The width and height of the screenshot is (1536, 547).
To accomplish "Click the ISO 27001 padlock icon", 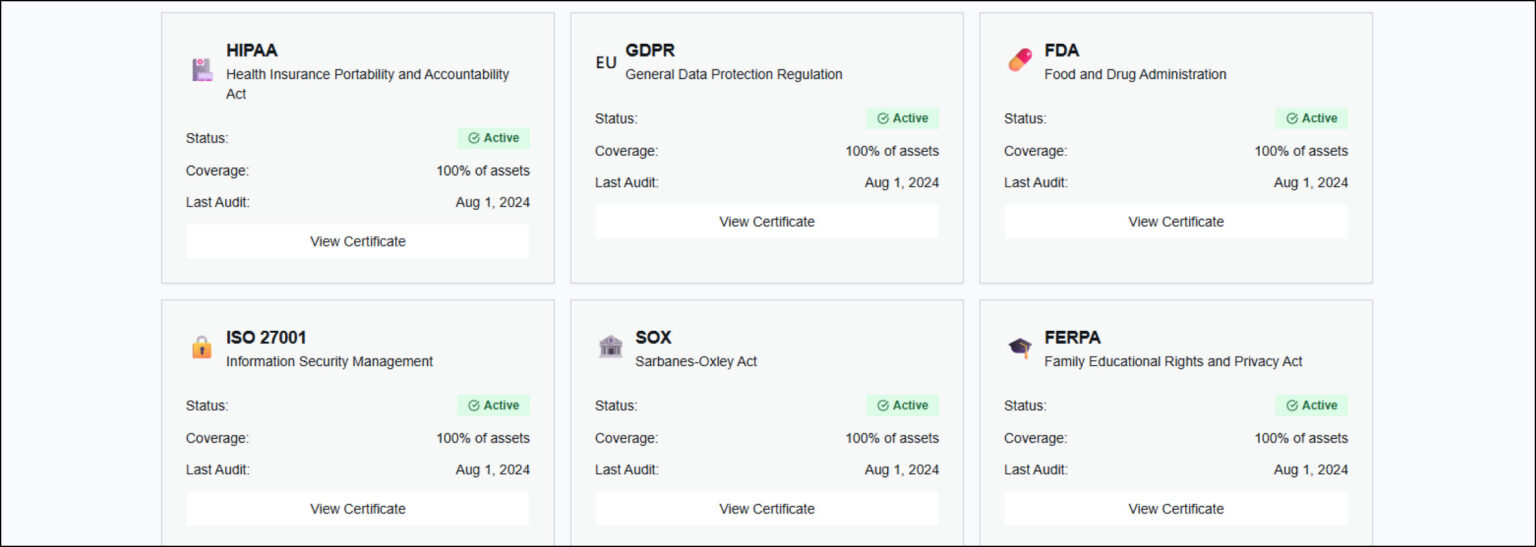I will point(202,348).
